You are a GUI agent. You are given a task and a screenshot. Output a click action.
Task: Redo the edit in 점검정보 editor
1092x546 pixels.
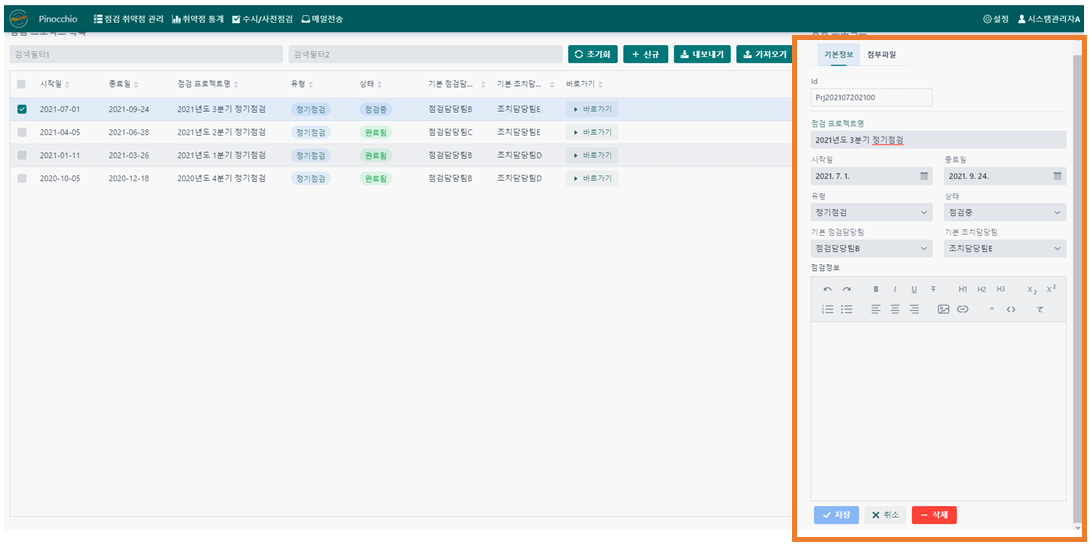847,289
